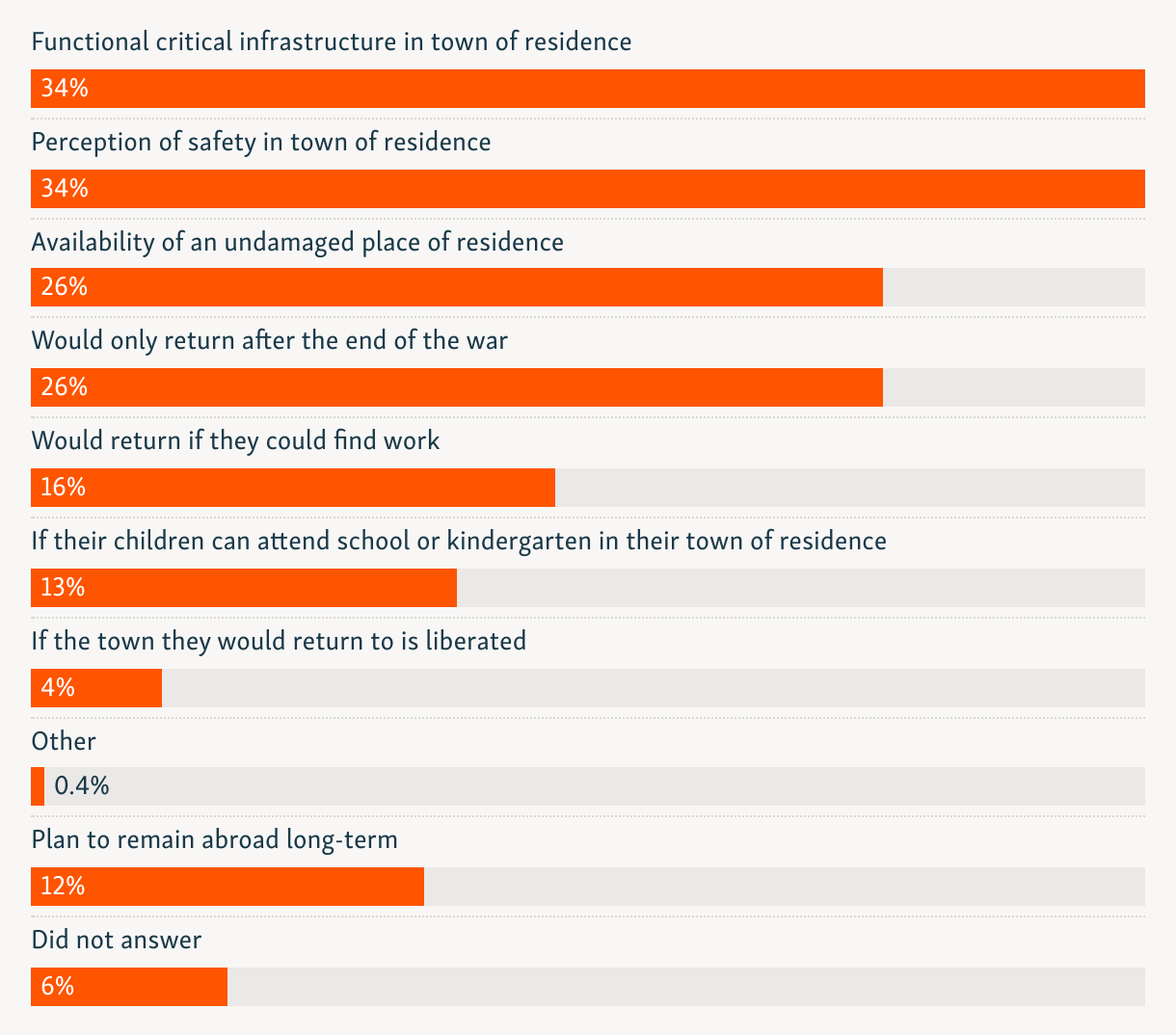Select the 6% 'Did not answer' bar
1176x1035 pixels.
pyautogui.click(x=129, y=987)
